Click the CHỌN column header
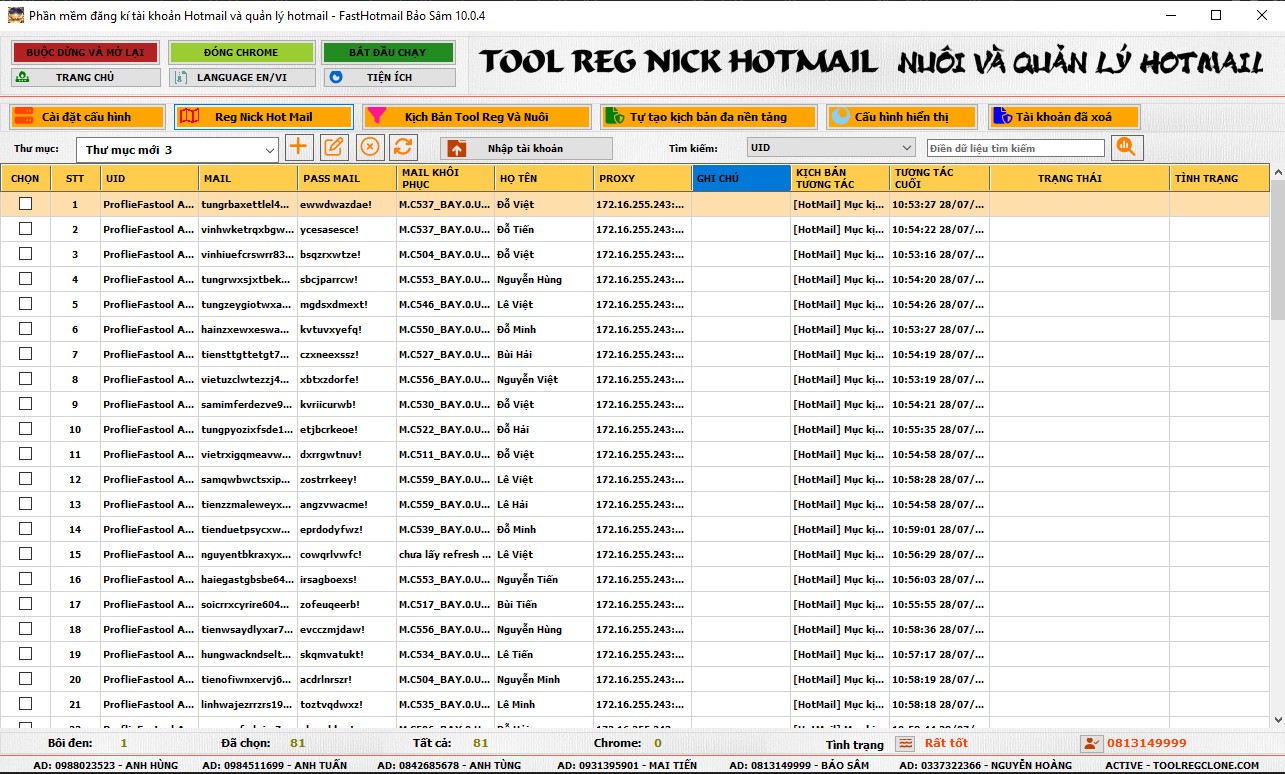This screenshot has height=774, width=1285. (25, 178)
